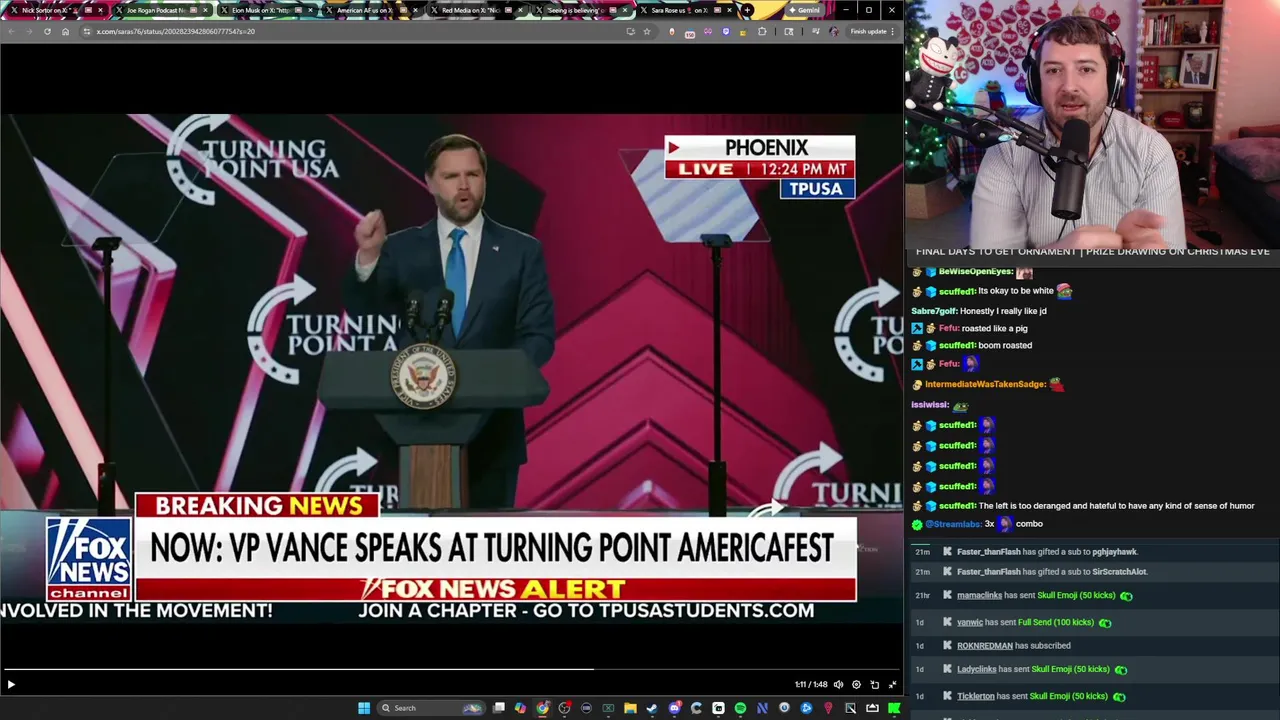Open the Excel icon in the taskbar

coord(608,708)
